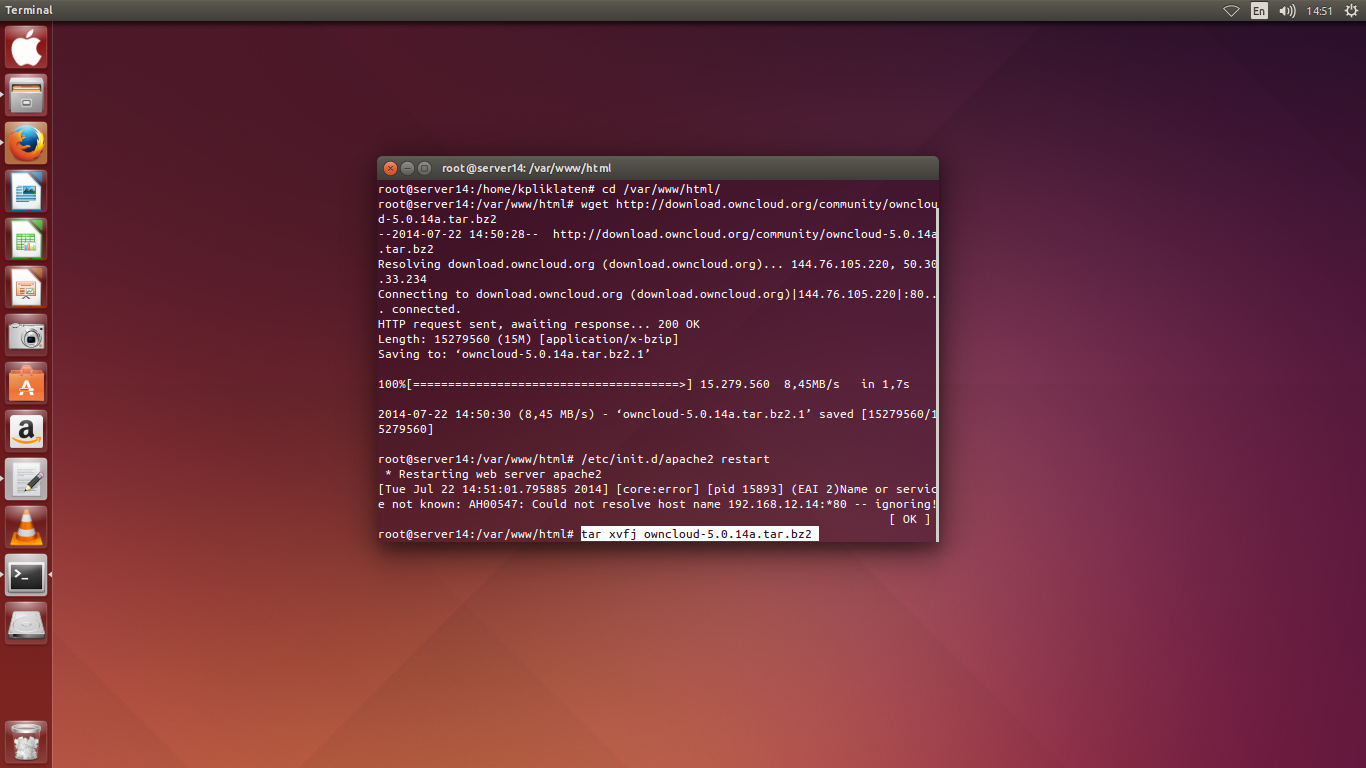Open the Dash home launcher icon
Screen dimensions: 1366x768
pos(26,47)
